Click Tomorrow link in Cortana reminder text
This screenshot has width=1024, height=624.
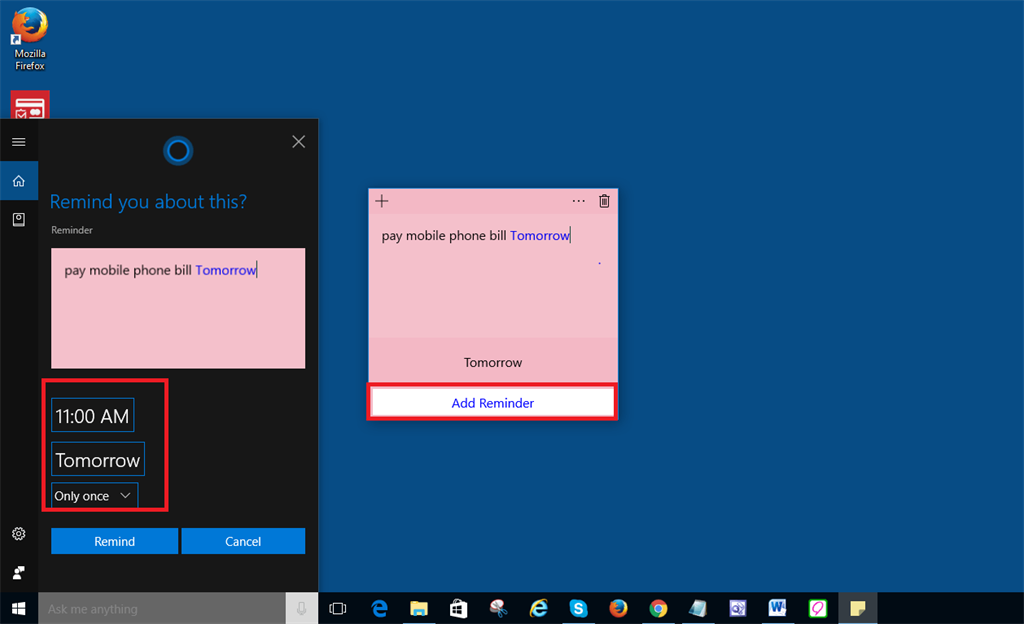(225, 270)
